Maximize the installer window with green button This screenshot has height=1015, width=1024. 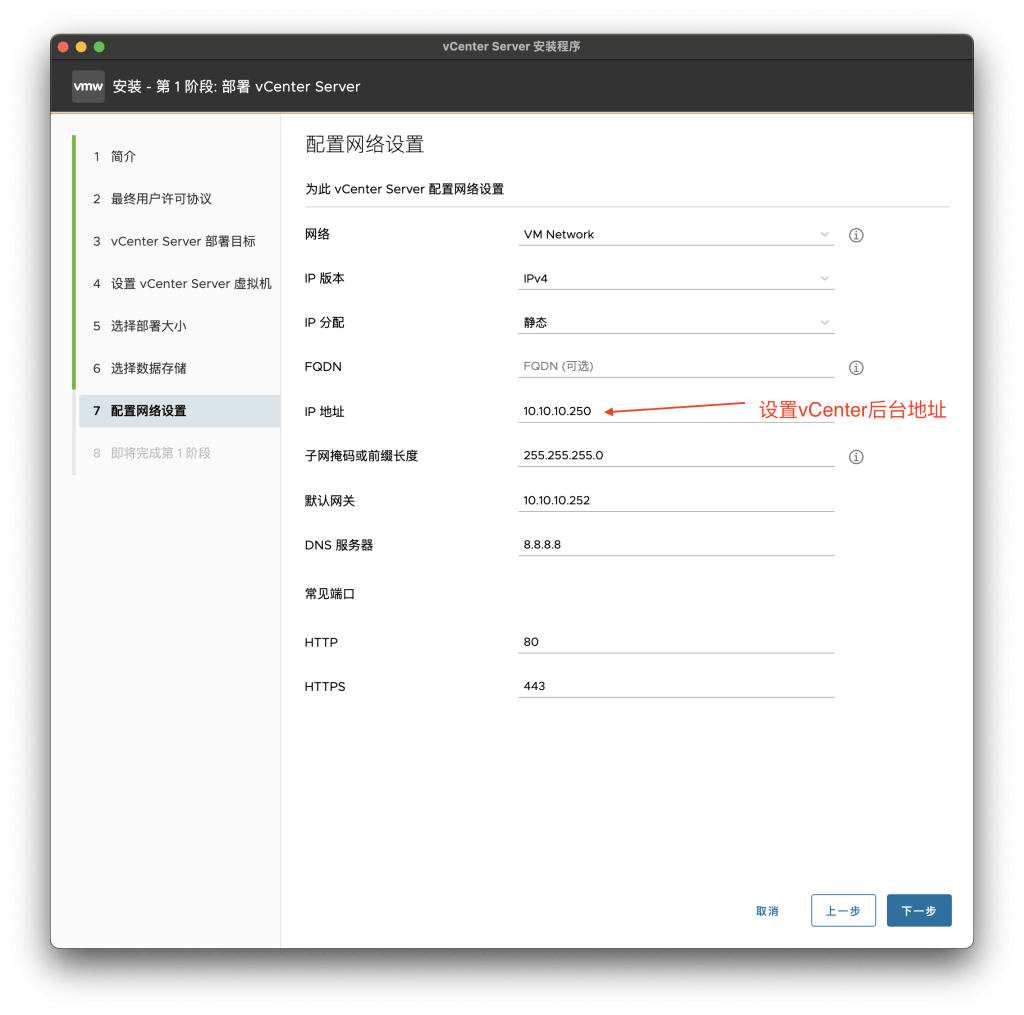[99, 47]
